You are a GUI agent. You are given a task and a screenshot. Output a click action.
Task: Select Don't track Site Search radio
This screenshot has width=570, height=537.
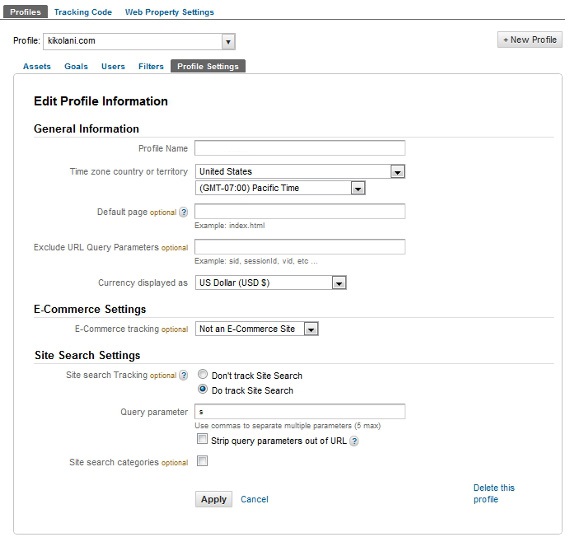[x=202, y=374]
